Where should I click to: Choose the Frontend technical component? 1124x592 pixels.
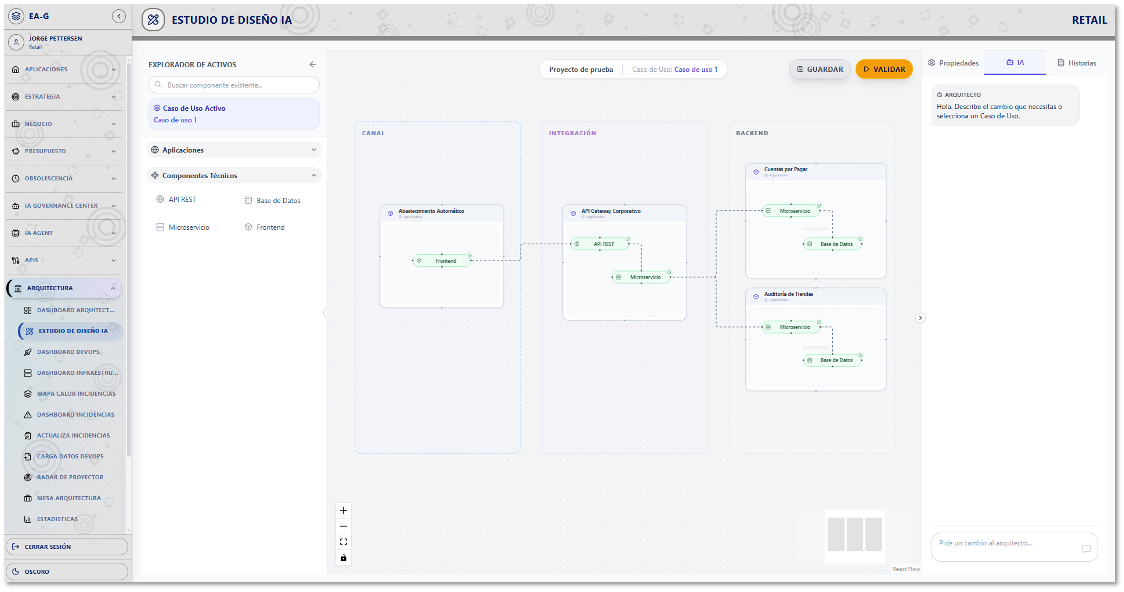tap(264, 227)
